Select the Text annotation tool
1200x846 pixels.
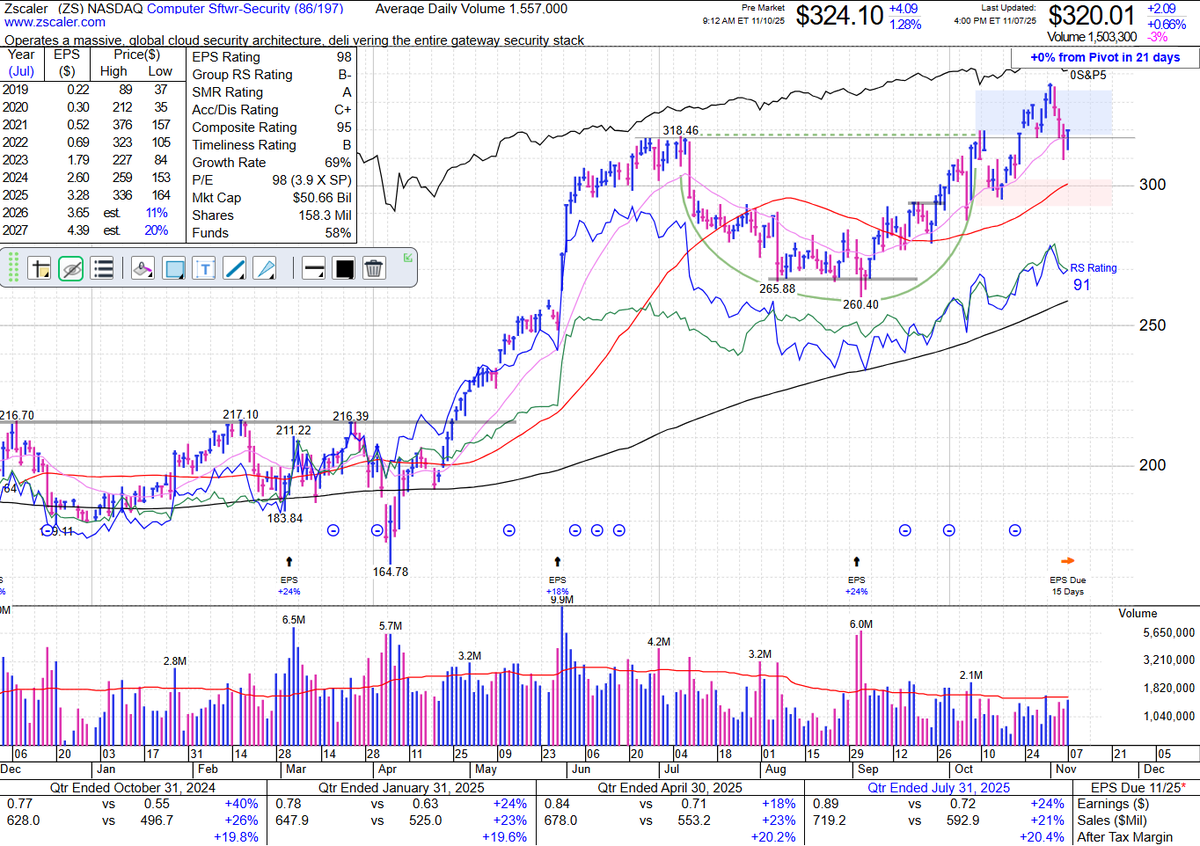click(x=205, y=268)
